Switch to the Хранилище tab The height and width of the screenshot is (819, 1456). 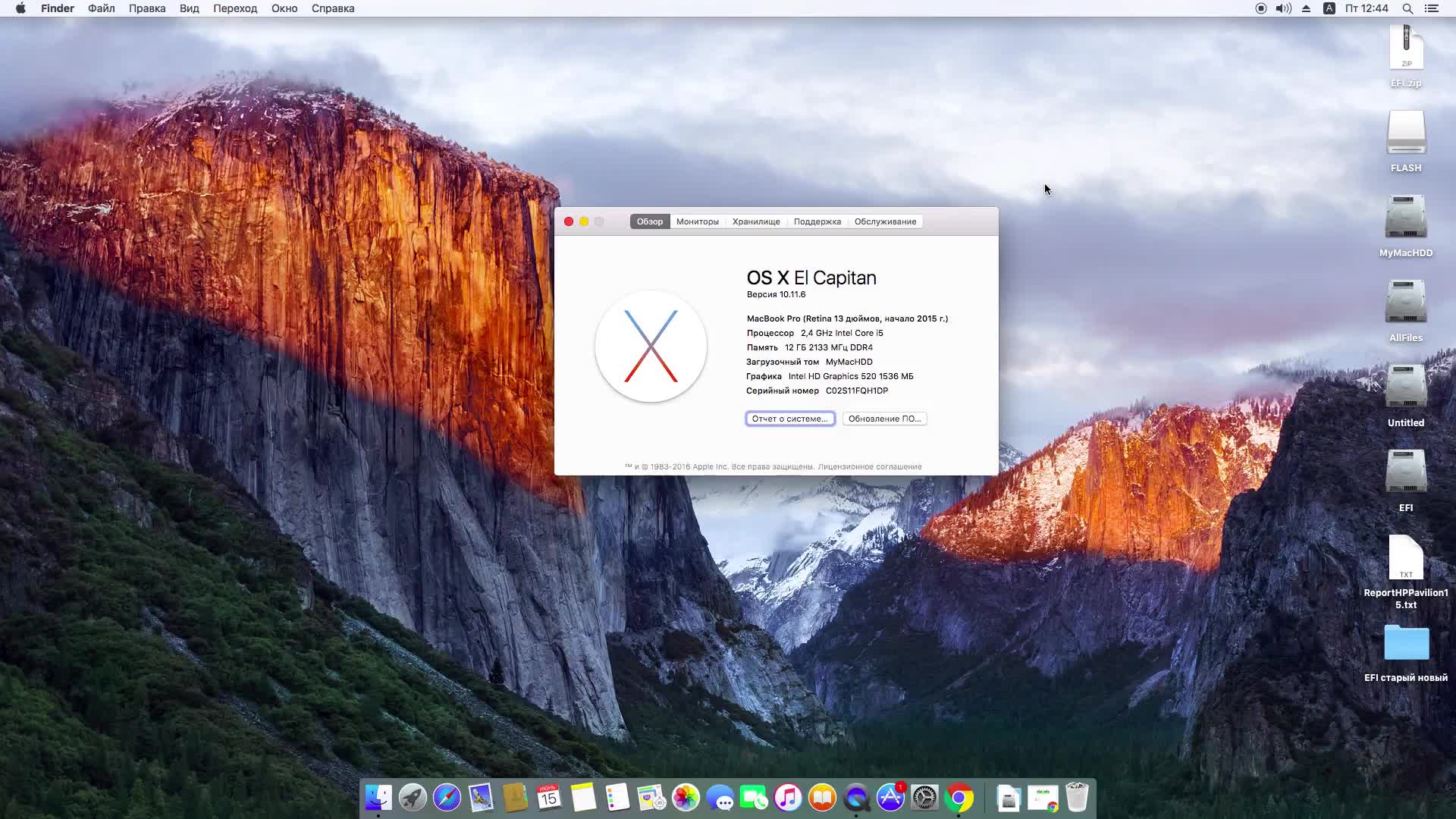pyautogui.click(x=756, y=221)
